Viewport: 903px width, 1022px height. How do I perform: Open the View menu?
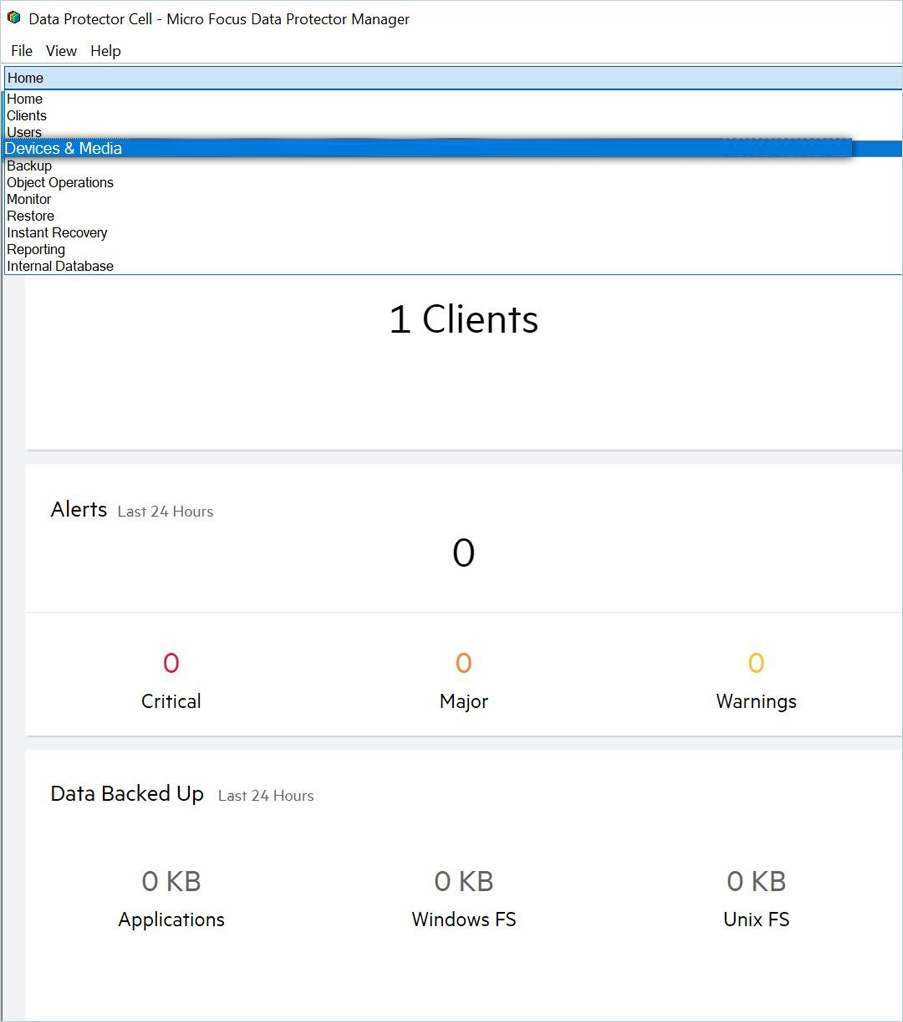[61, 51]
